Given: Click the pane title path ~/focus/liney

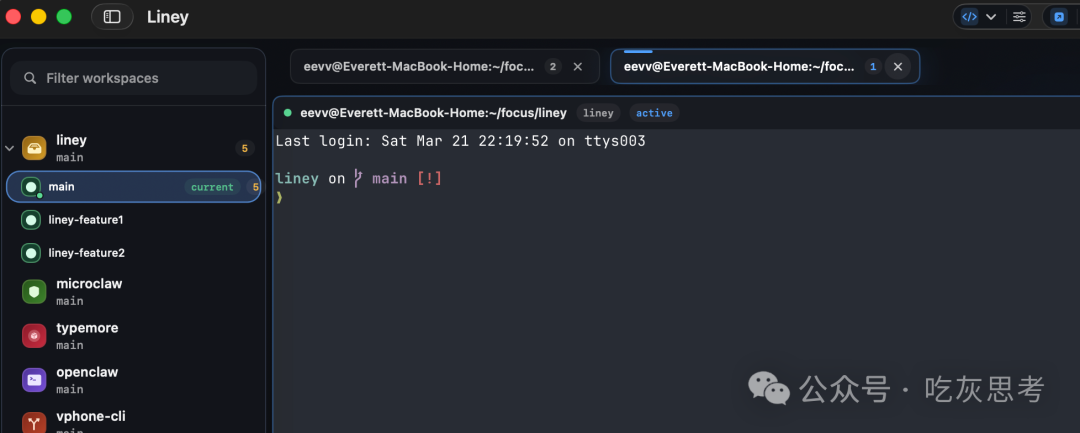Looking at the screenshot, I should coord(433,113).
